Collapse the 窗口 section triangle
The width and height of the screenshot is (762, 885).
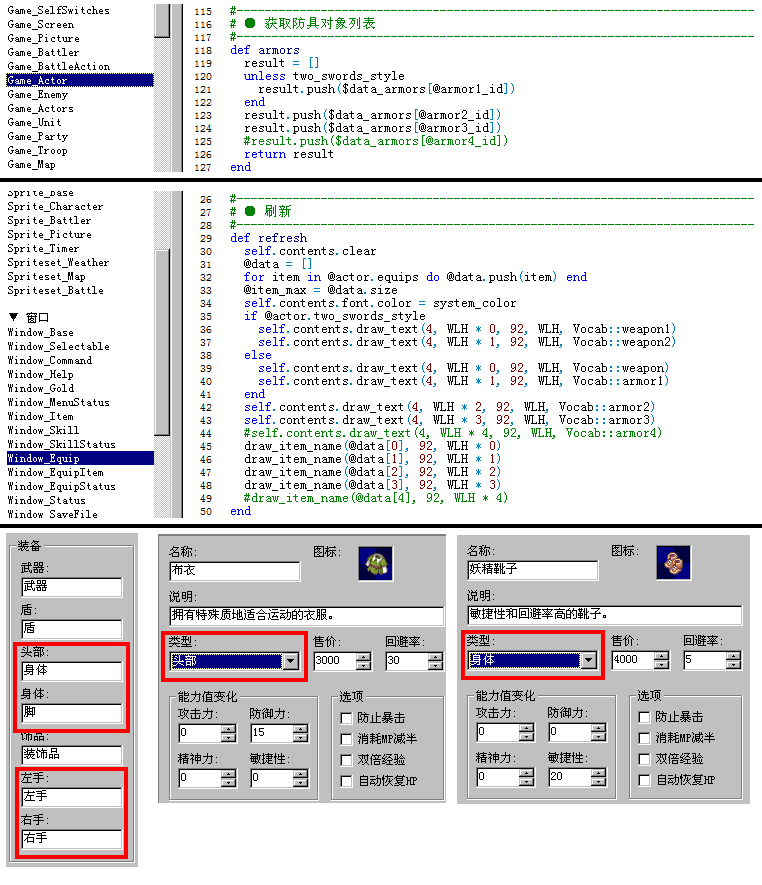click(x=14, y=317)
